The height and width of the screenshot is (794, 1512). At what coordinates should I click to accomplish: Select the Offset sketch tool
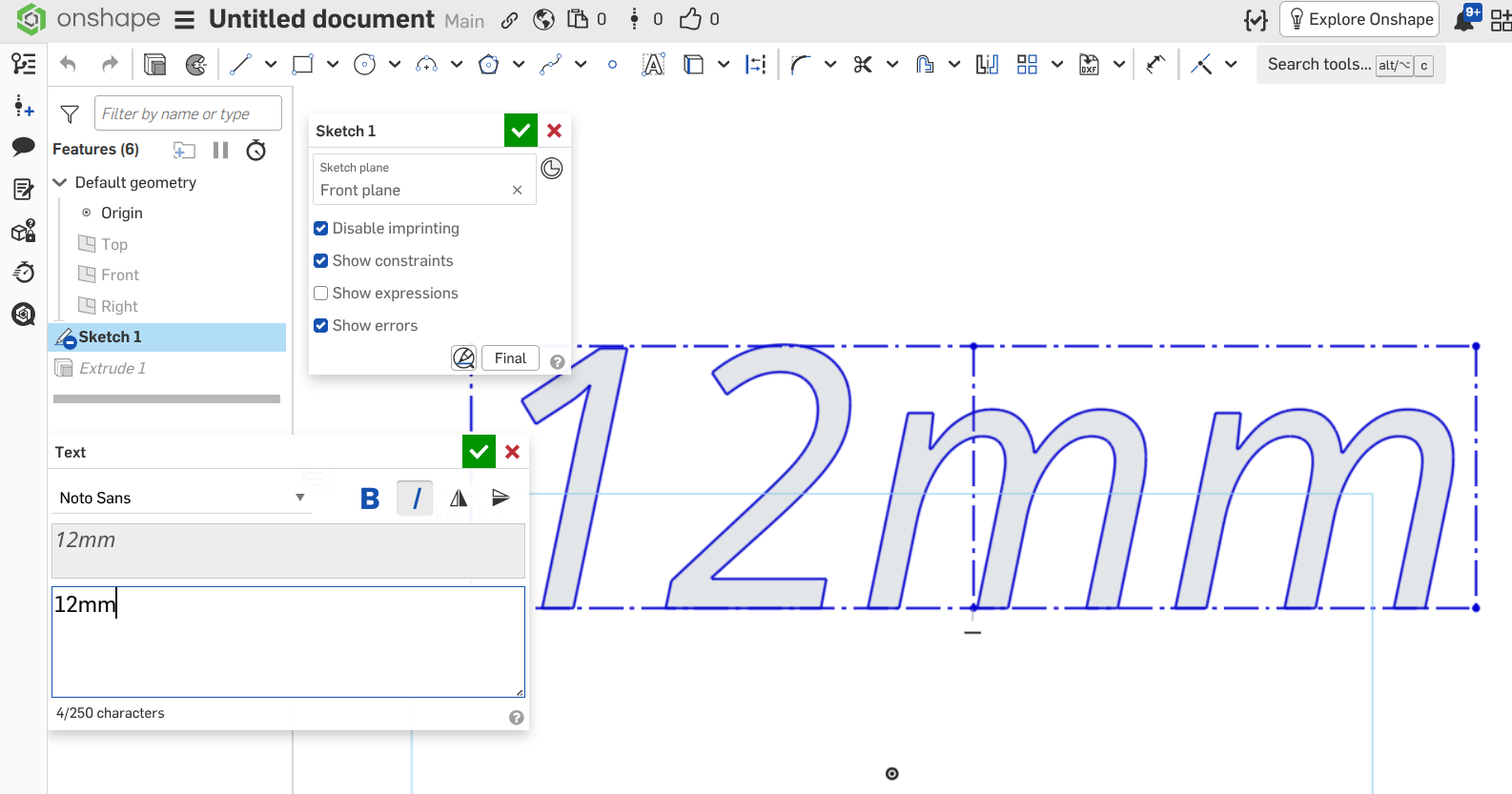pos(924,64)
